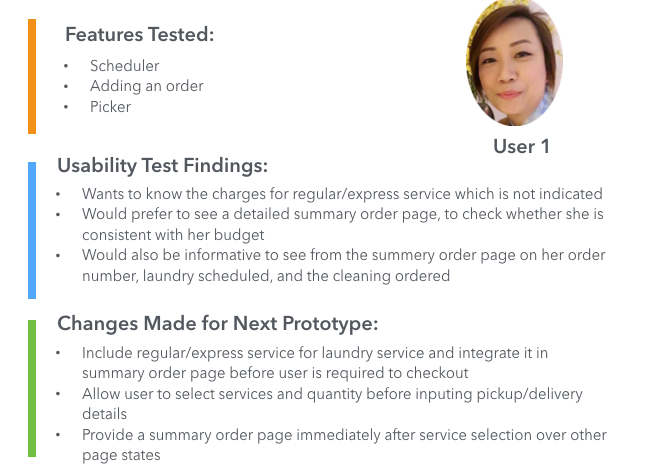Click the detailed summary order page finding
The image size is (669, 474).
[x=343, y=214]
